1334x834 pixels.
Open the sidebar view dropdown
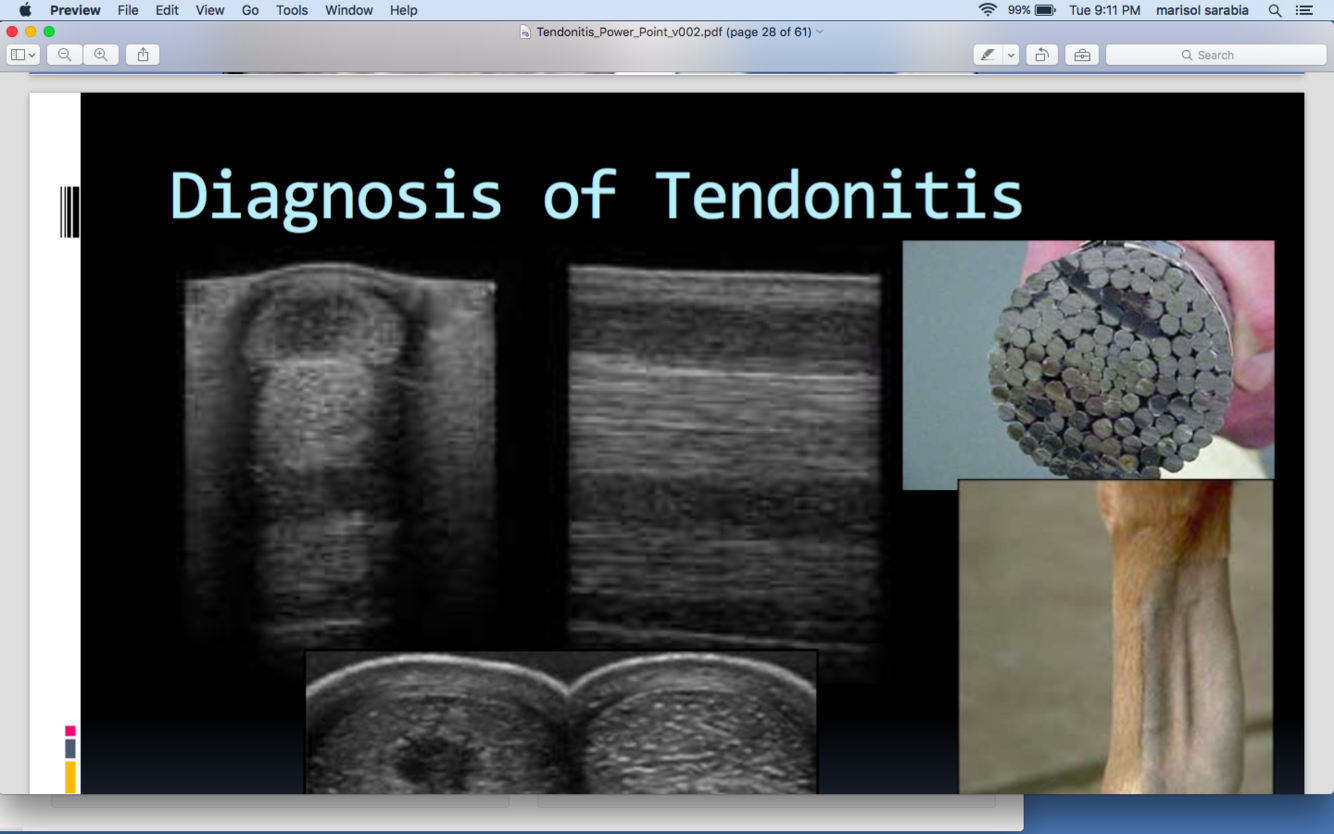pos(23,55)
